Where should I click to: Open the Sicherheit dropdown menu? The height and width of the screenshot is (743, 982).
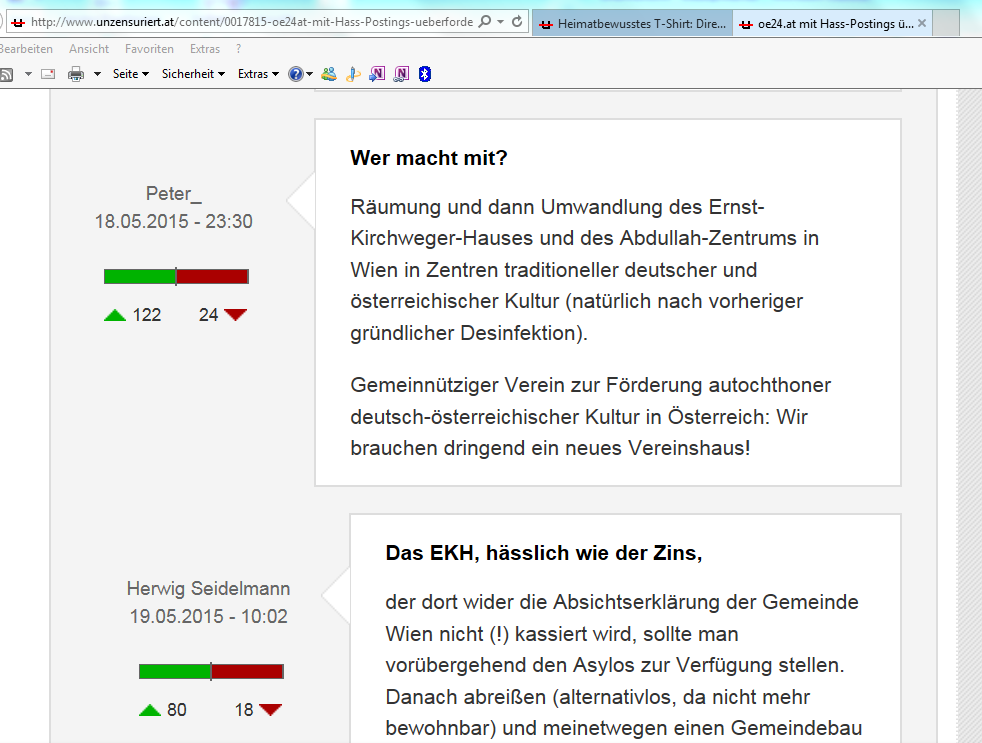click(x=194, y=74)
